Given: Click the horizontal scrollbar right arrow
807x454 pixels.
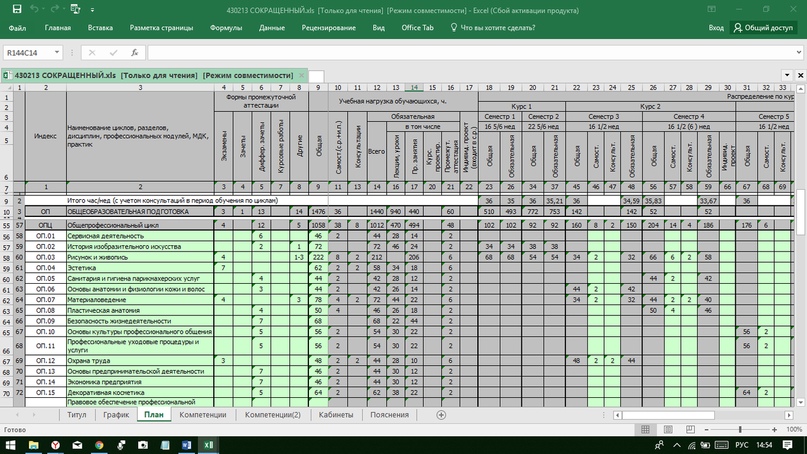Looking at the screenshot, I should pyautogui.click(x=789, y=415).
